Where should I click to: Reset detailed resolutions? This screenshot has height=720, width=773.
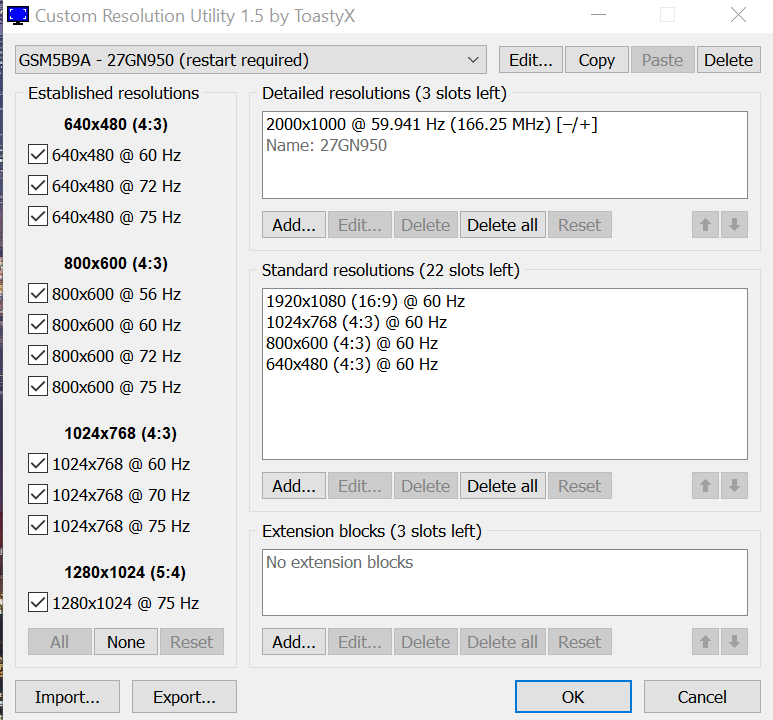pos(580,225)
